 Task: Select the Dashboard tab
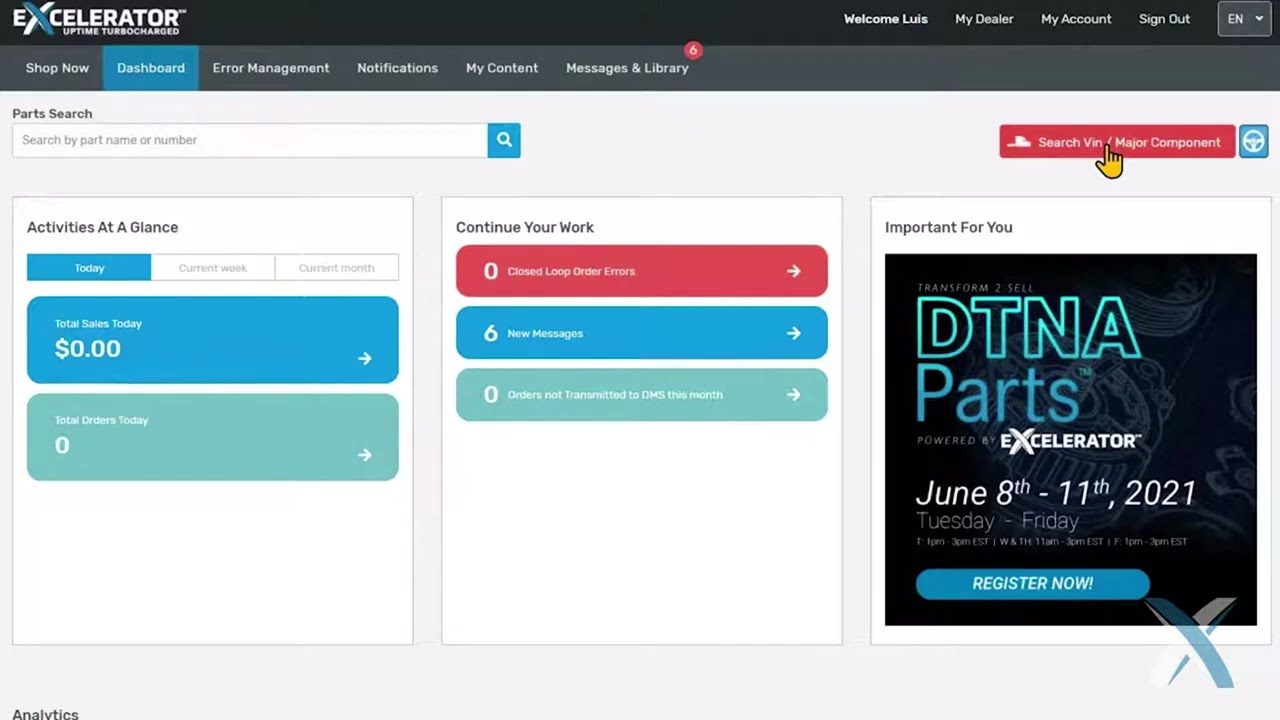[x=151, y=68]
